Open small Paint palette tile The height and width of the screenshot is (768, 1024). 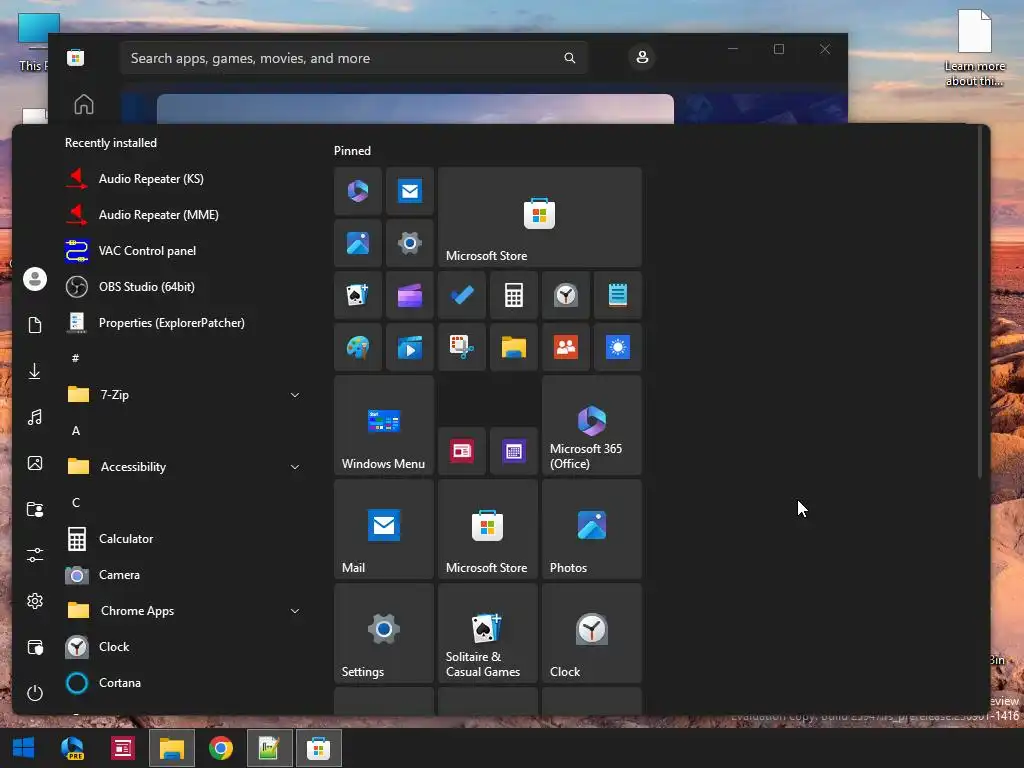click(358, 347)
